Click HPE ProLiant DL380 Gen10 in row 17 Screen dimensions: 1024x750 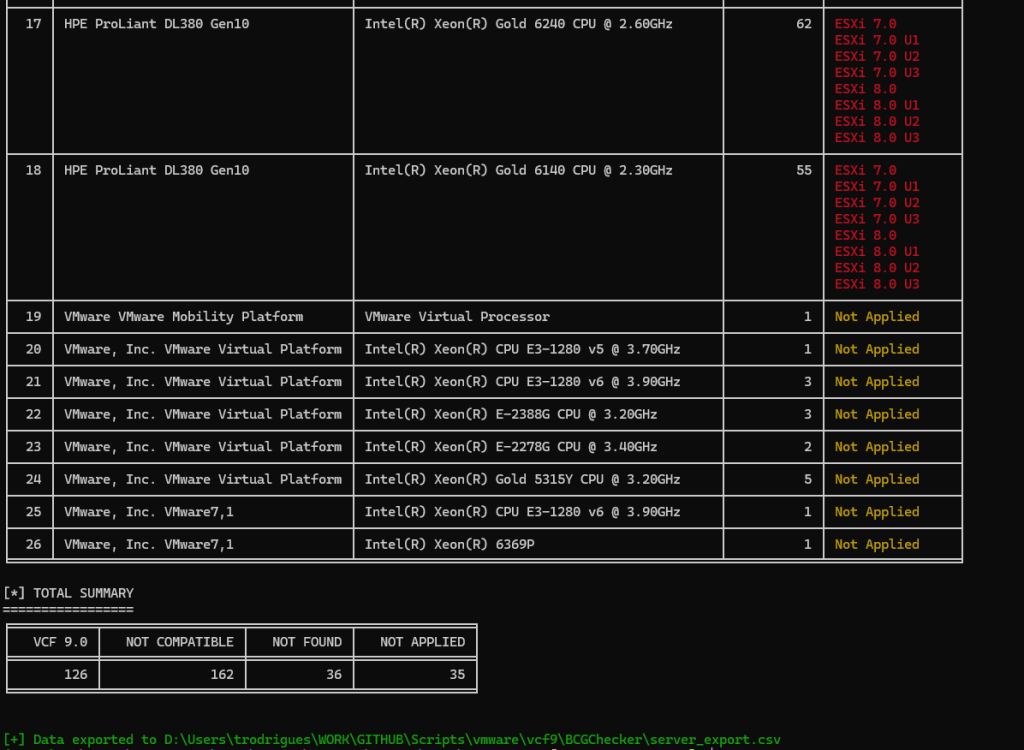point(156,23)
